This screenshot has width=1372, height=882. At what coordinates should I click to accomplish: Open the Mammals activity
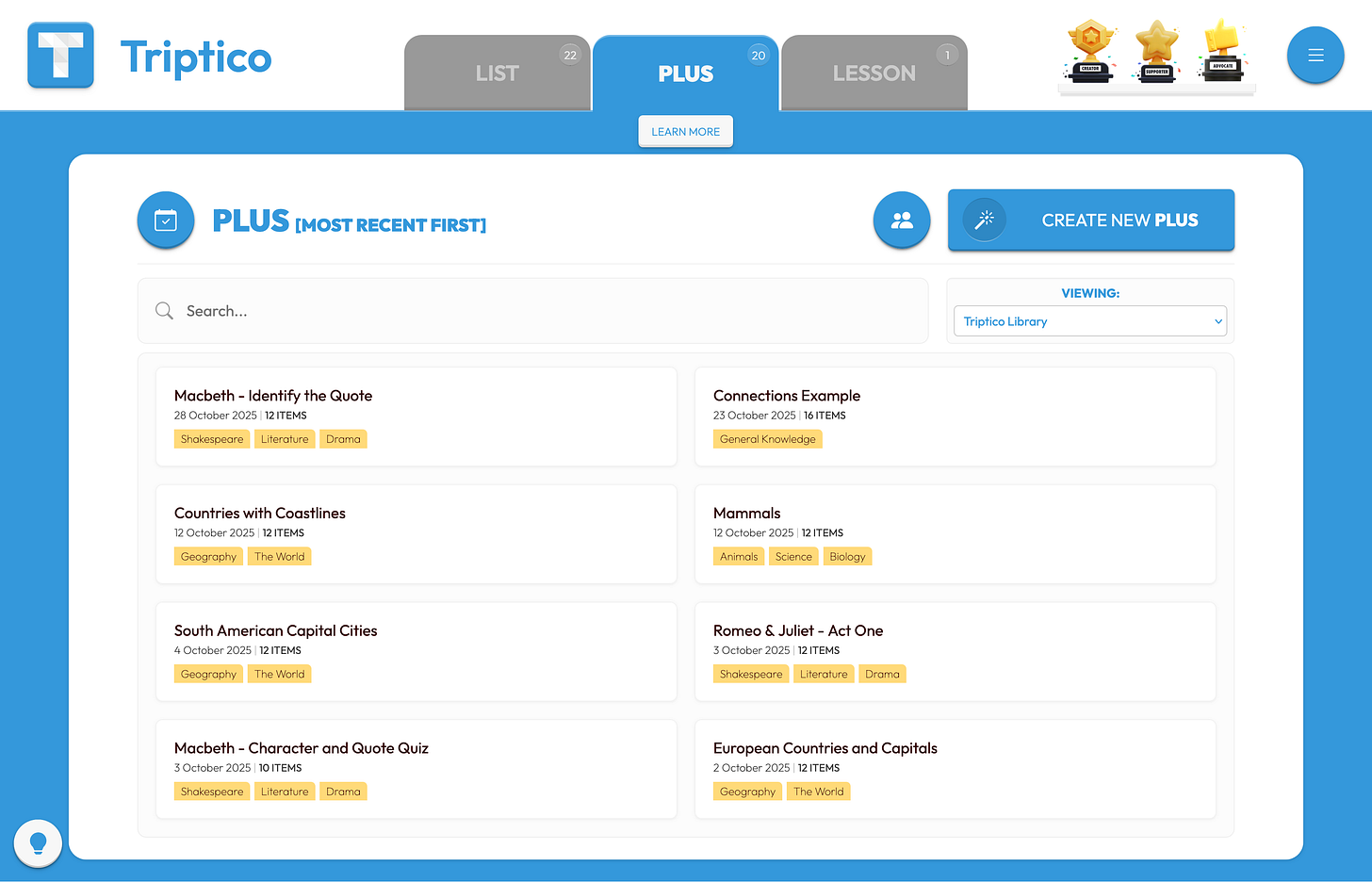click(955, 534)
